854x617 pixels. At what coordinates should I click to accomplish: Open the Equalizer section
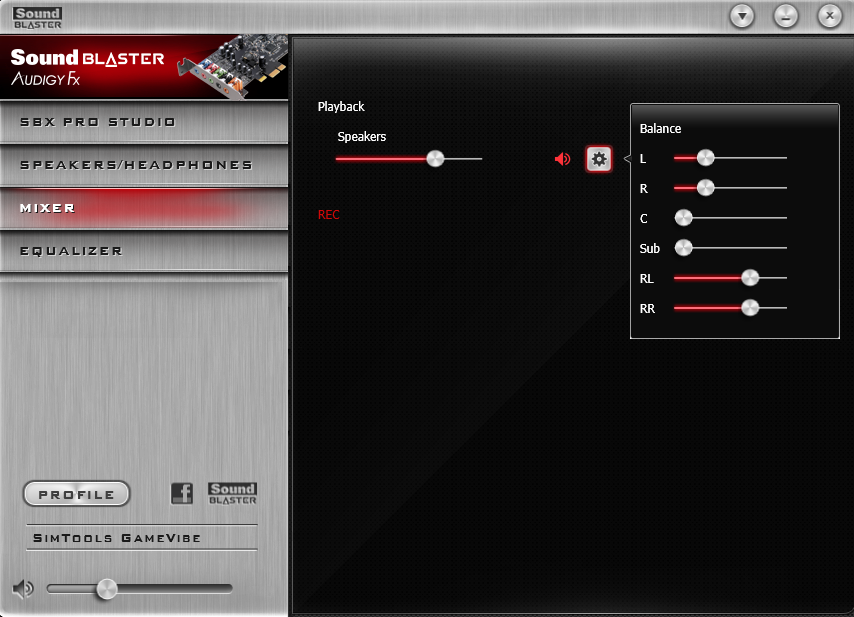tap(144, 251)
